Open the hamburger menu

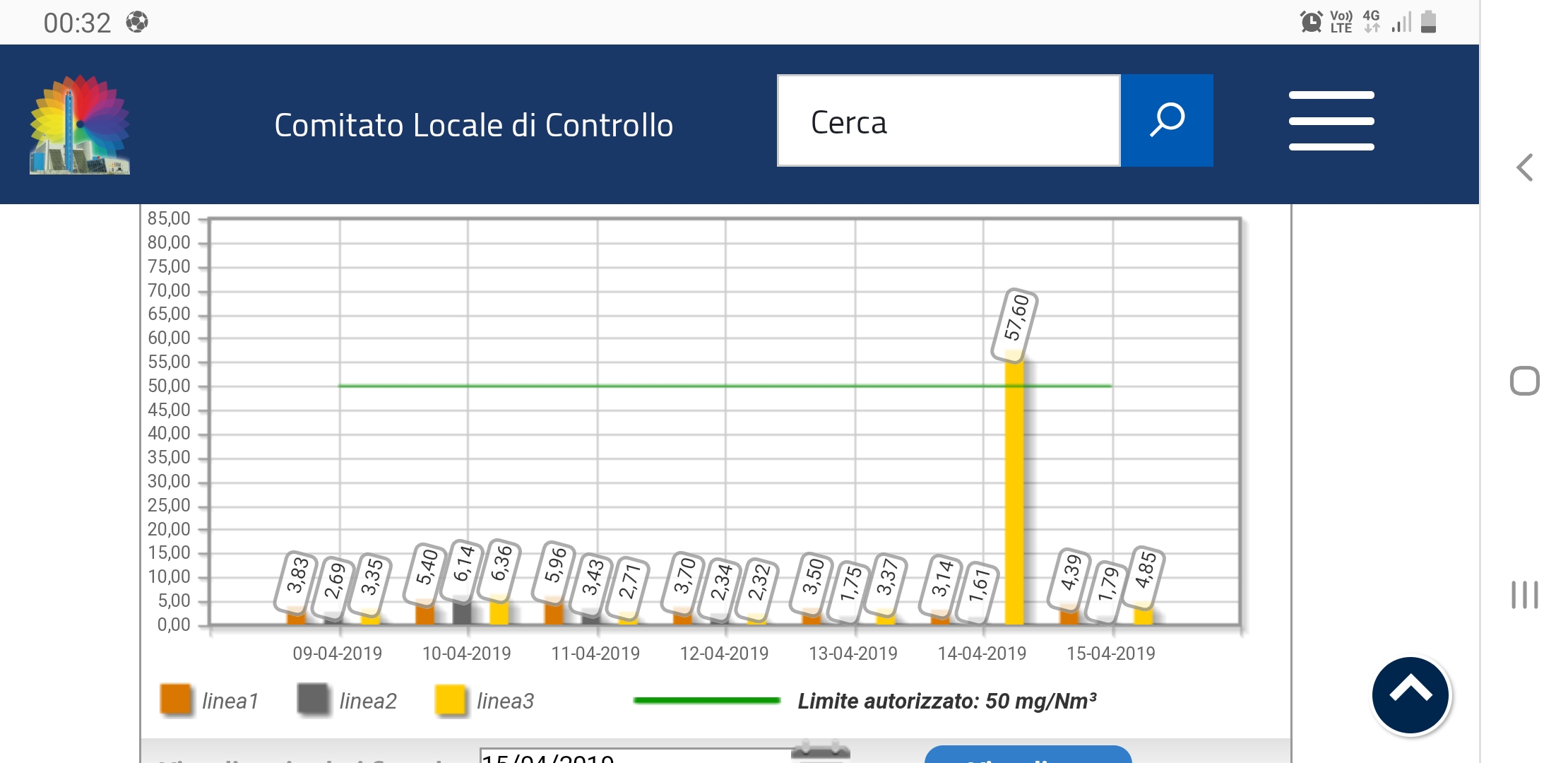click(1331, 121)
